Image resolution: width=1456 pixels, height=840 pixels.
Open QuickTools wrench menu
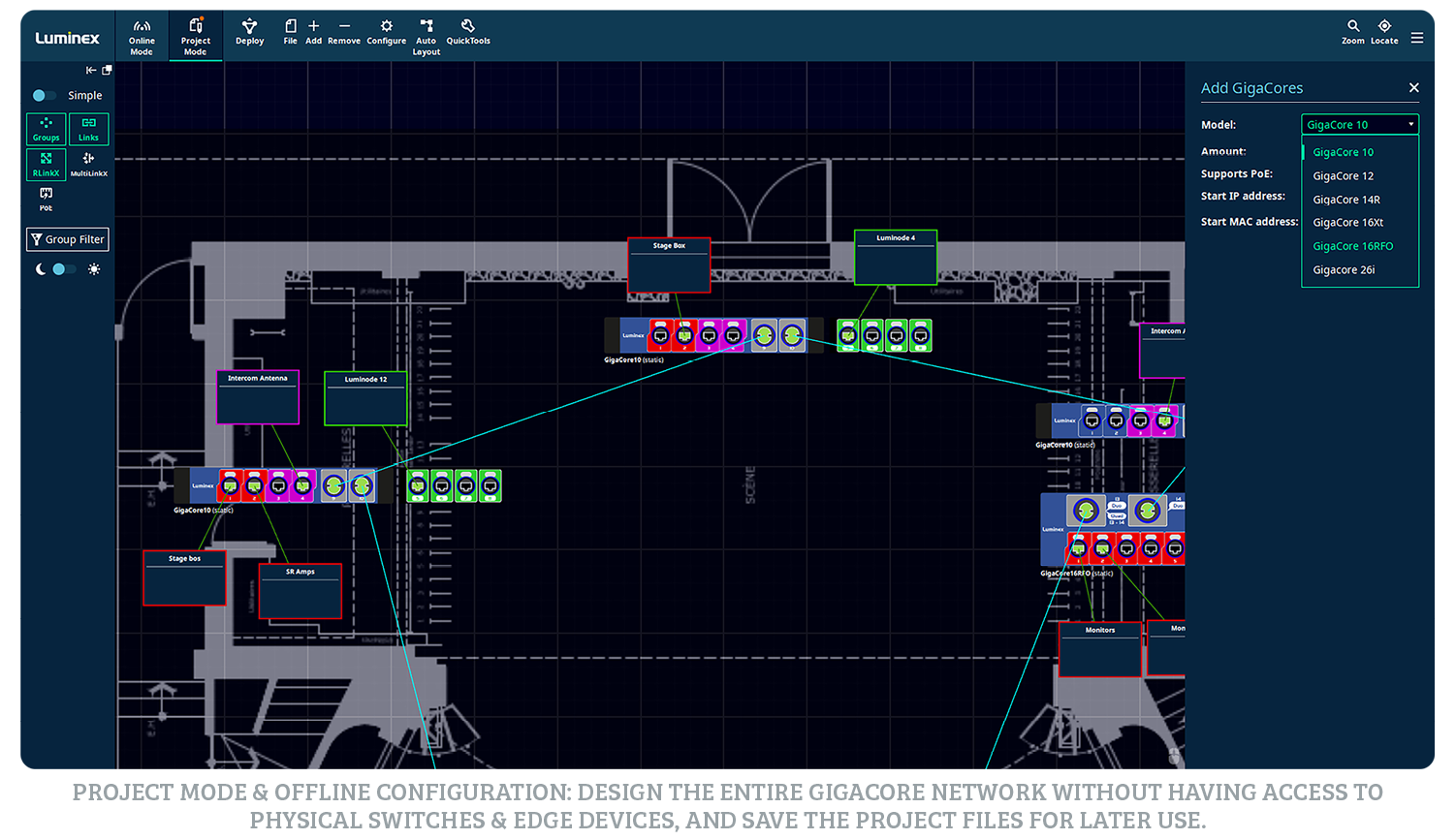click(468, 32)
